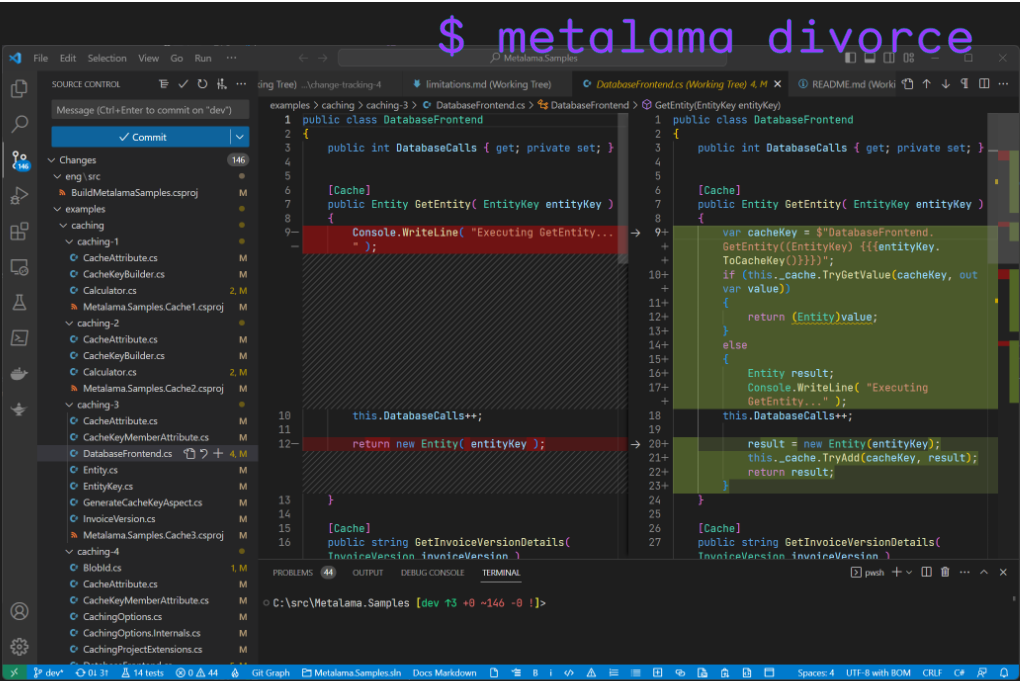Open the Testing flask view
This screenshot has width=1020, height=682.
[x=20, y=303]
